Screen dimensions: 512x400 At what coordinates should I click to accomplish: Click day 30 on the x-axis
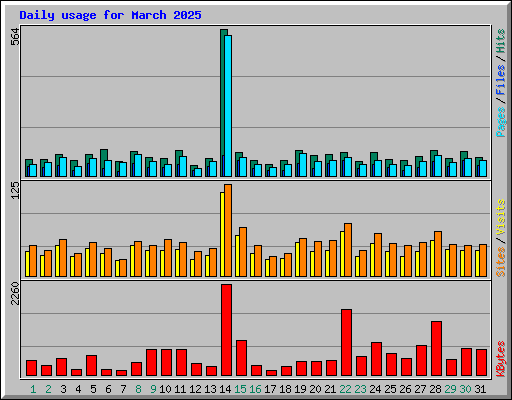pos(465,389)
